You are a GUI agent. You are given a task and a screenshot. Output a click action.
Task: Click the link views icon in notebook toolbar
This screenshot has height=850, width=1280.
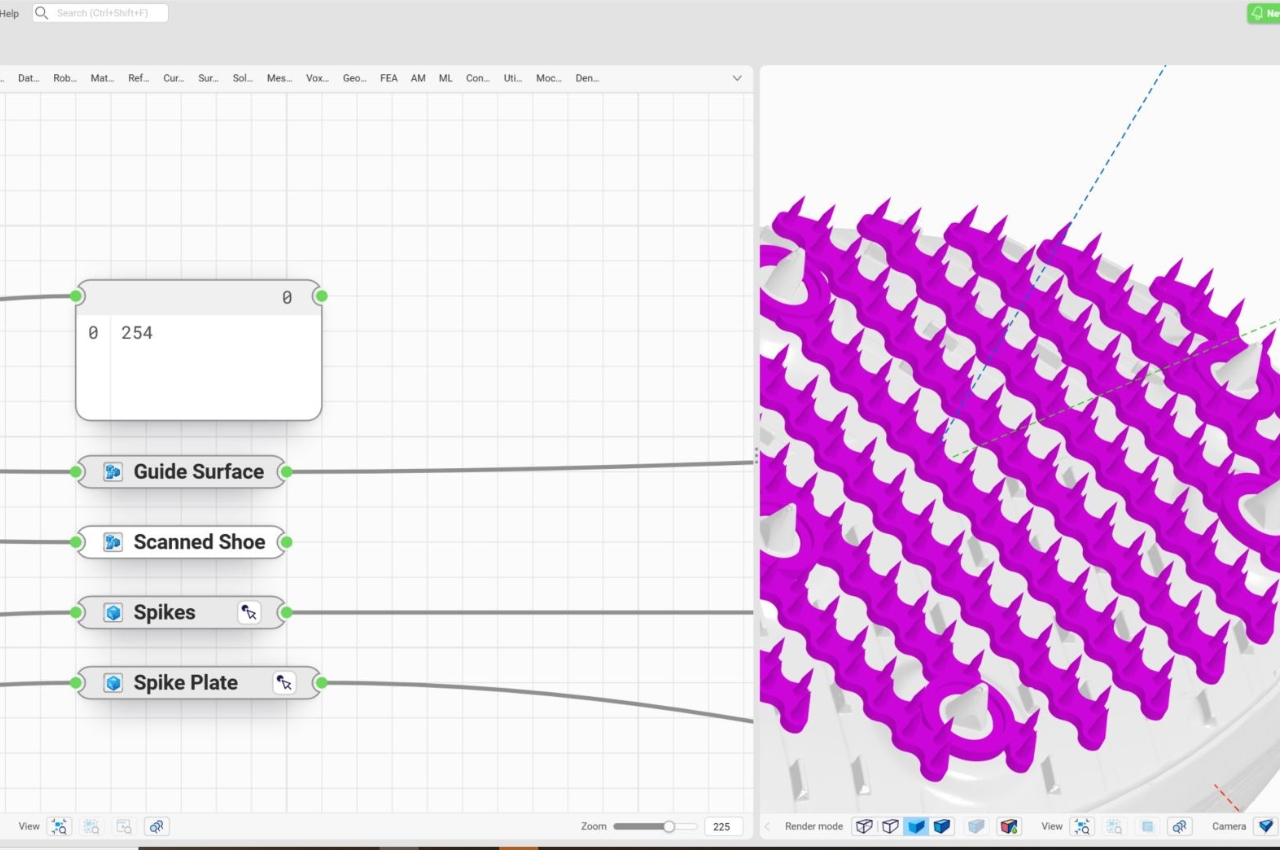[155, 827]
